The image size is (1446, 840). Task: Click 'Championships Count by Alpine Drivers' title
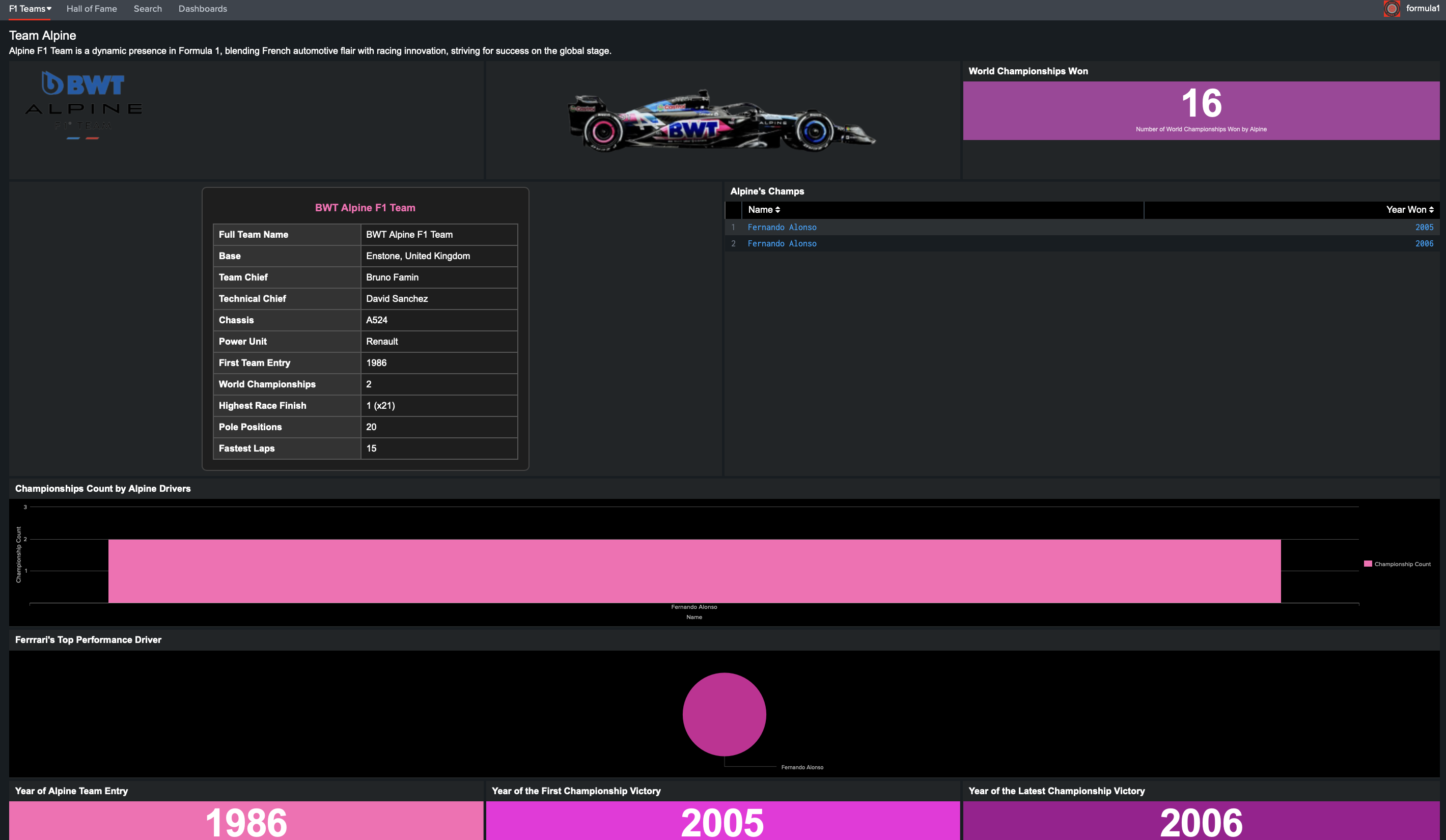103,489
